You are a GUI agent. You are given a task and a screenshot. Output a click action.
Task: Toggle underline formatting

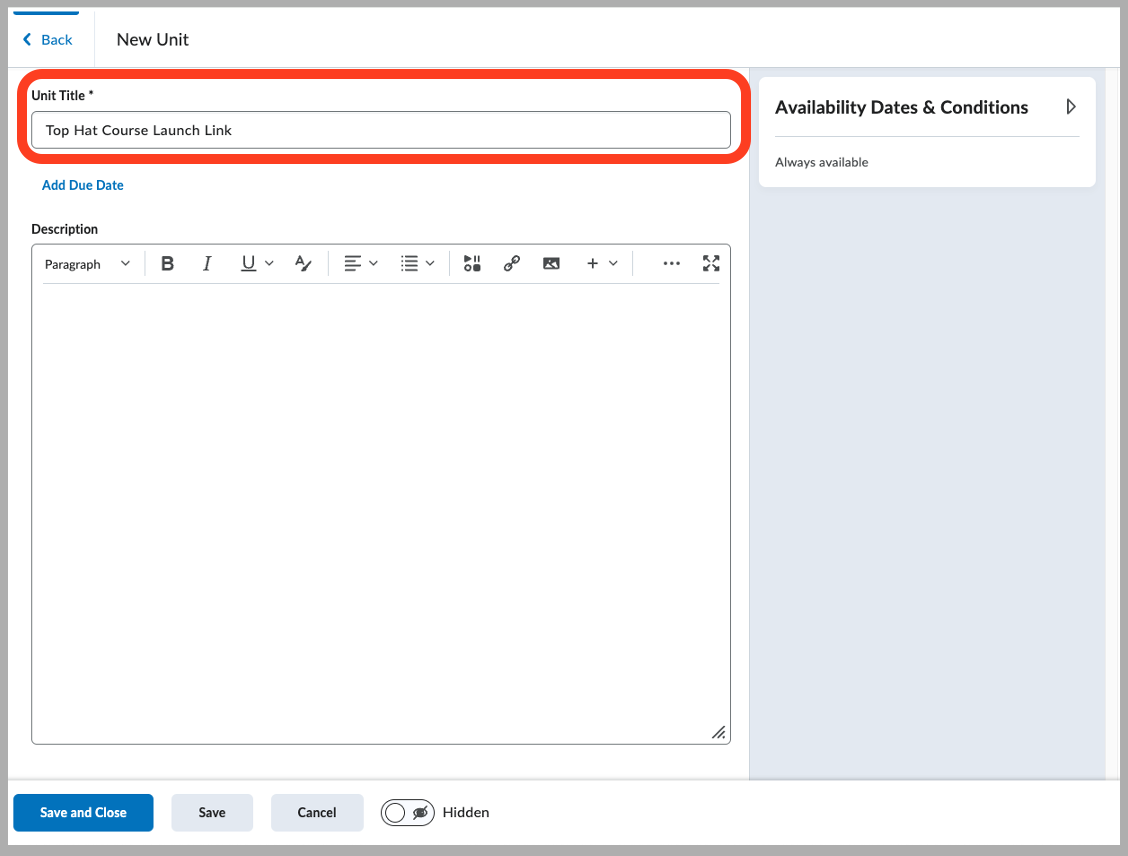[x=248, y=263]
